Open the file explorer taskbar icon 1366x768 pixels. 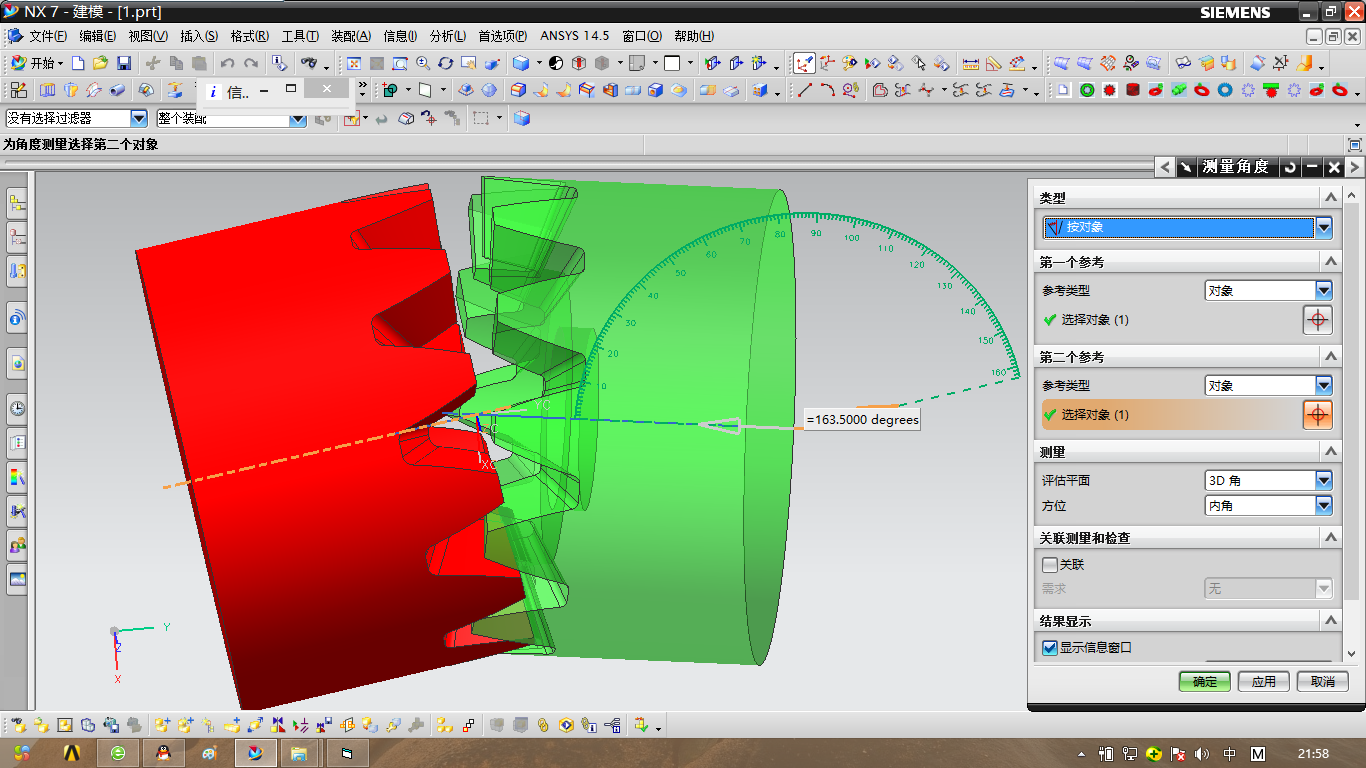(x=298, y=753)
